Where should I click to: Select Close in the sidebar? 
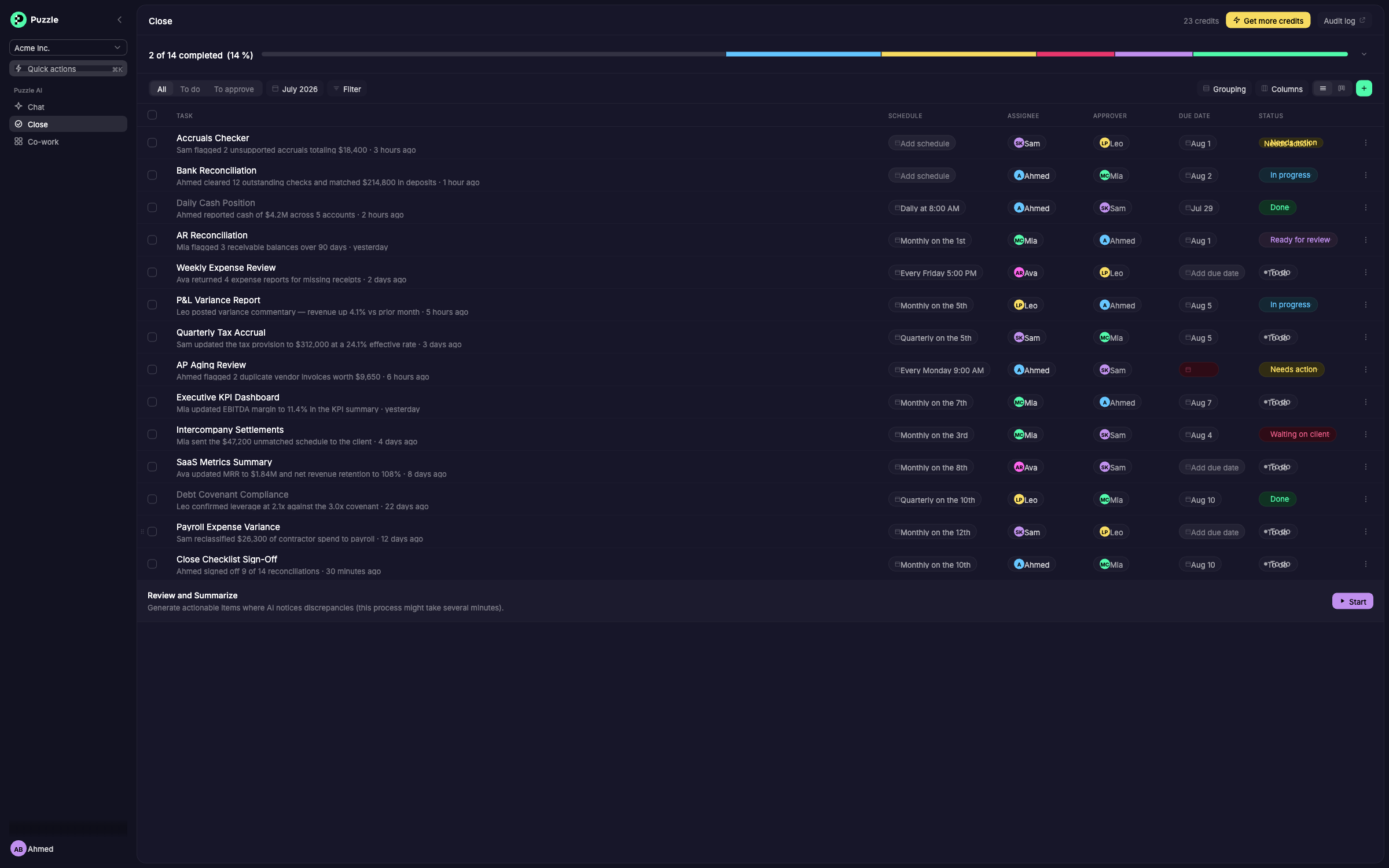68,124
